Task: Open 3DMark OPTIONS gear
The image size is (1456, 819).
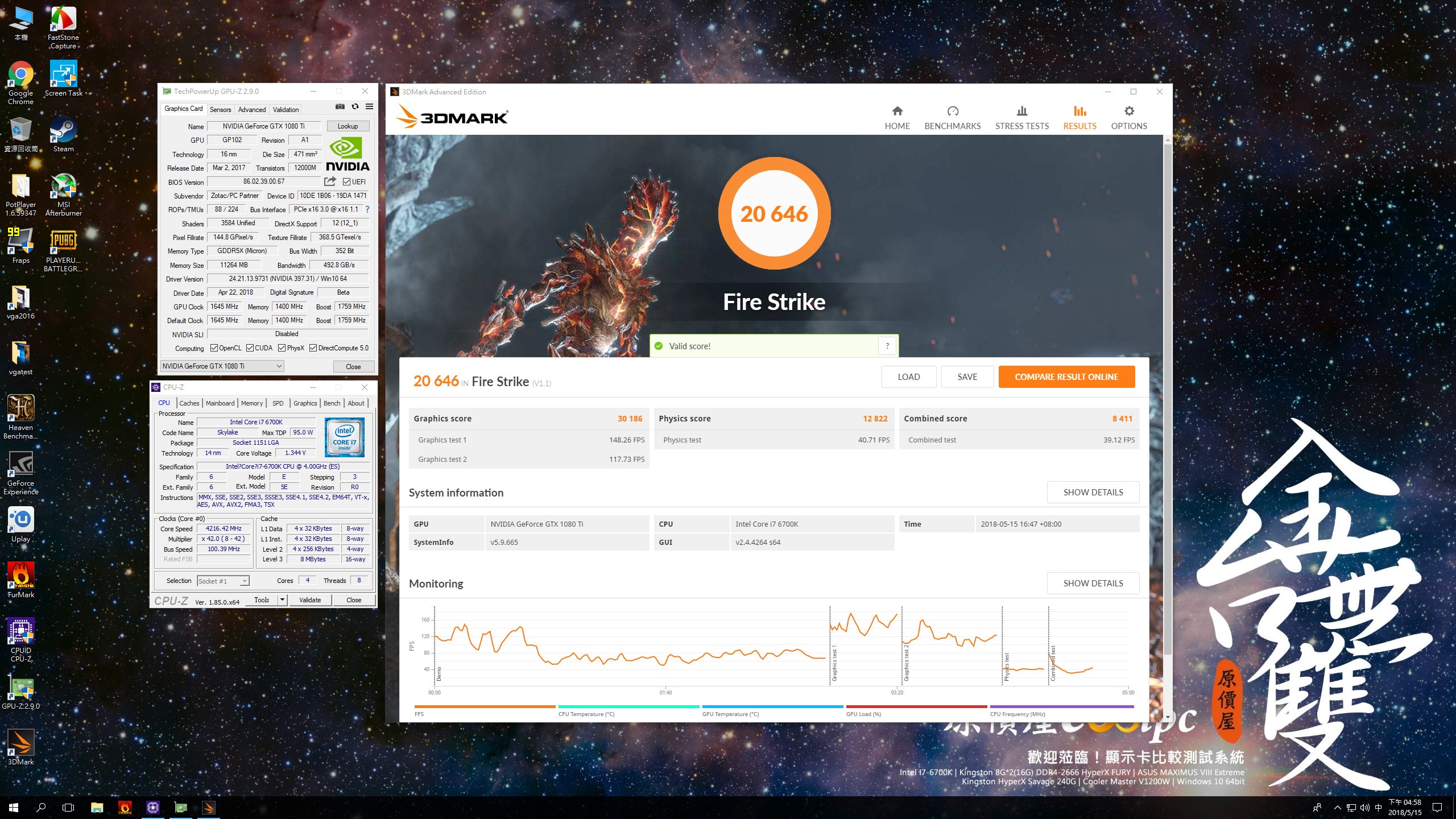Action: click(1129, 118)
